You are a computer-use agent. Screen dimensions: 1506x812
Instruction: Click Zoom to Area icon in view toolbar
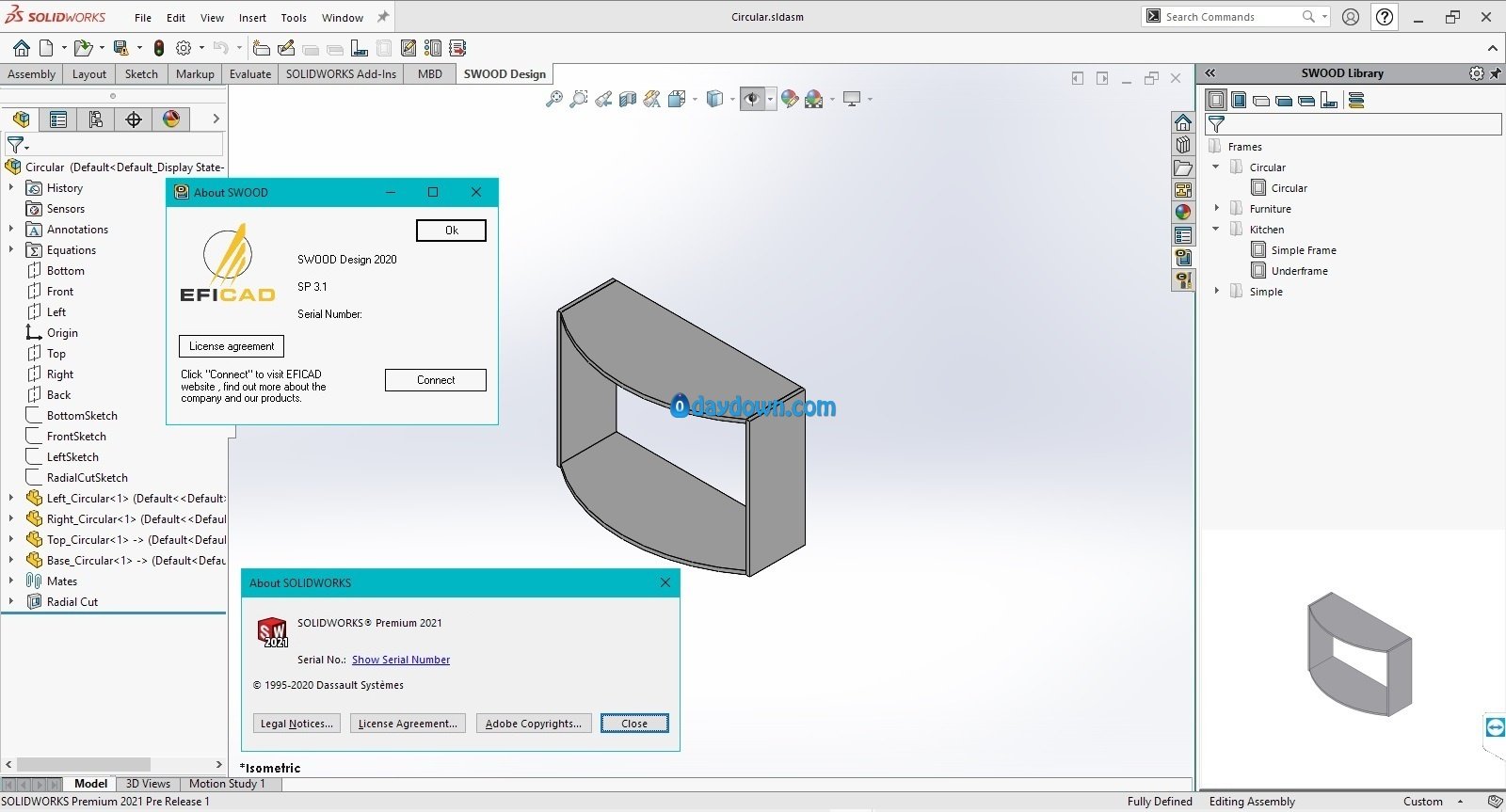tap(579, 99)
